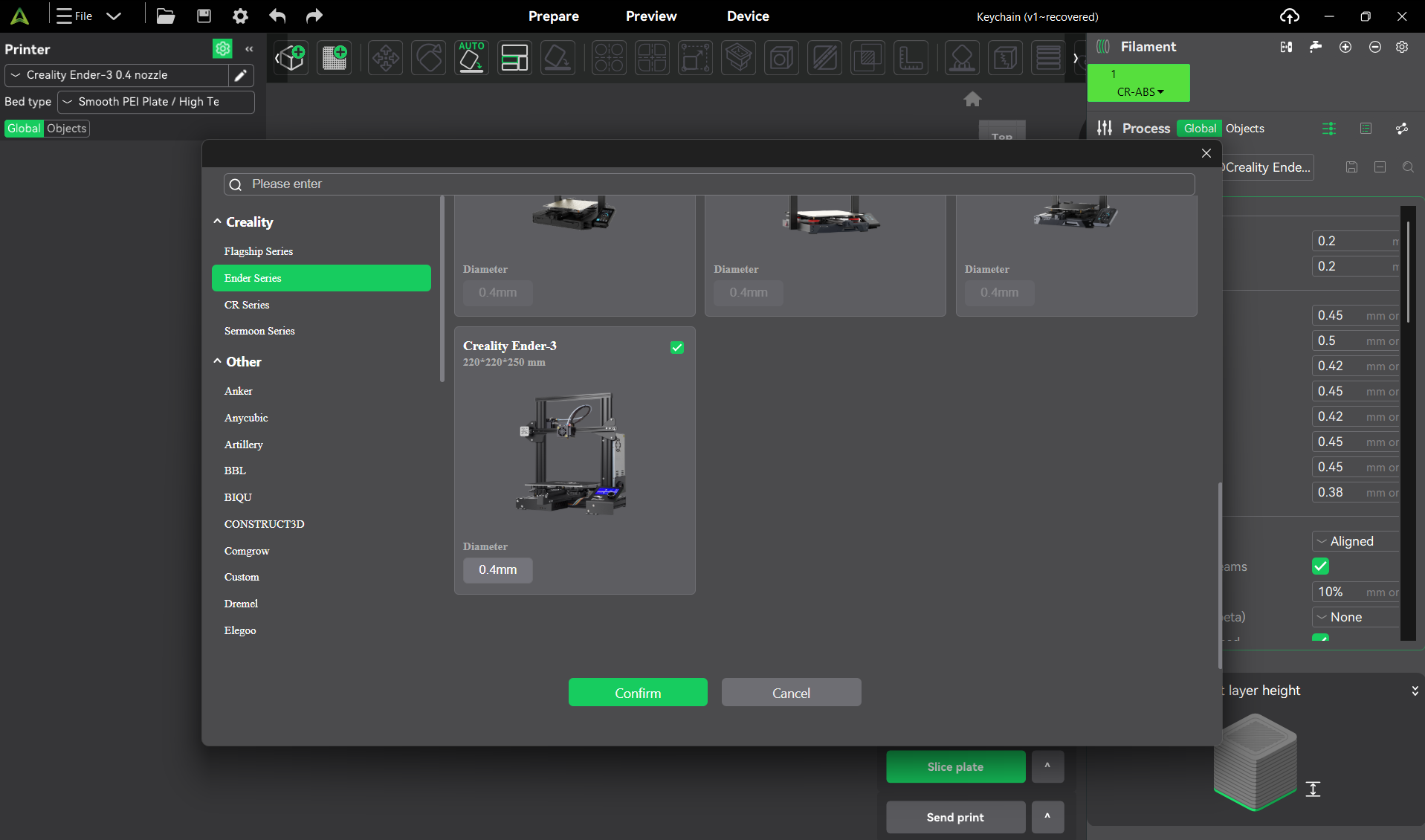Viewport: 1425px width, 840px height.
Task: Click the four-circles toolbar icon
Action: (609, 57)
